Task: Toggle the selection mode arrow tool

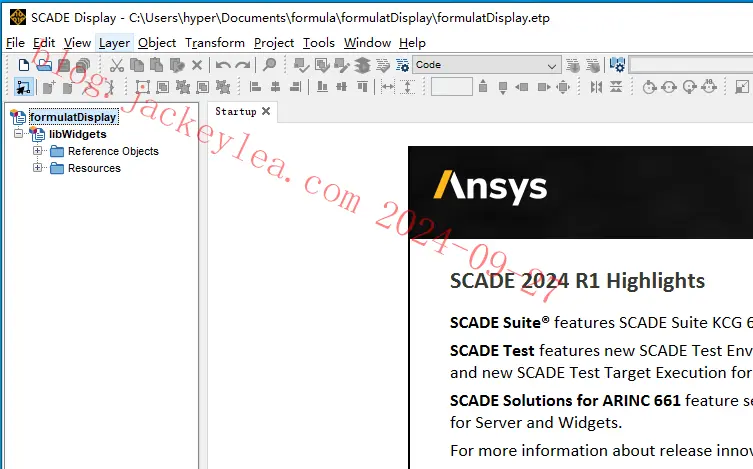Action: click(23, 87)
